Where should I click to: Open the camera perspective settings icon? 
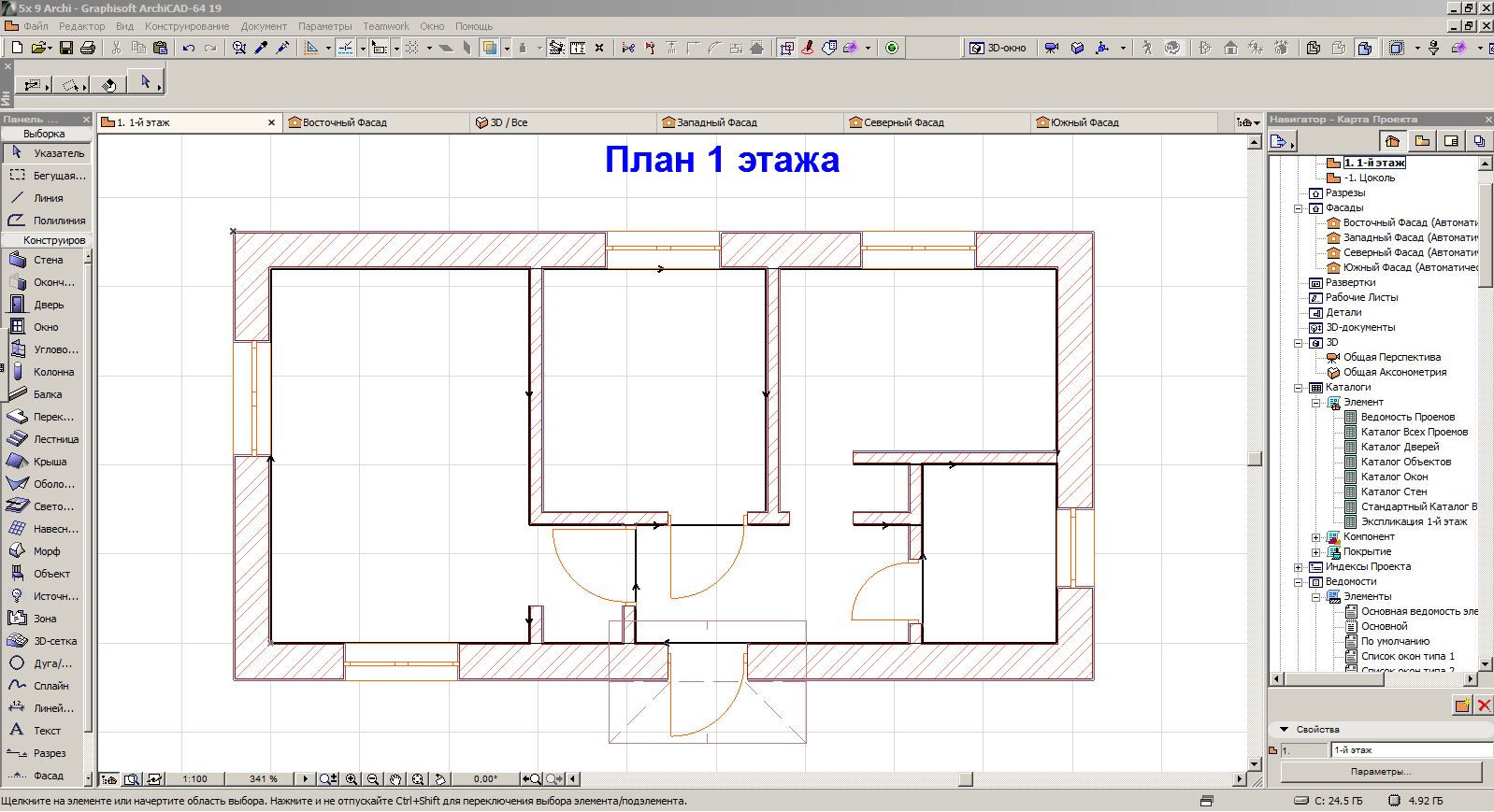click(x=1052, y=48)
